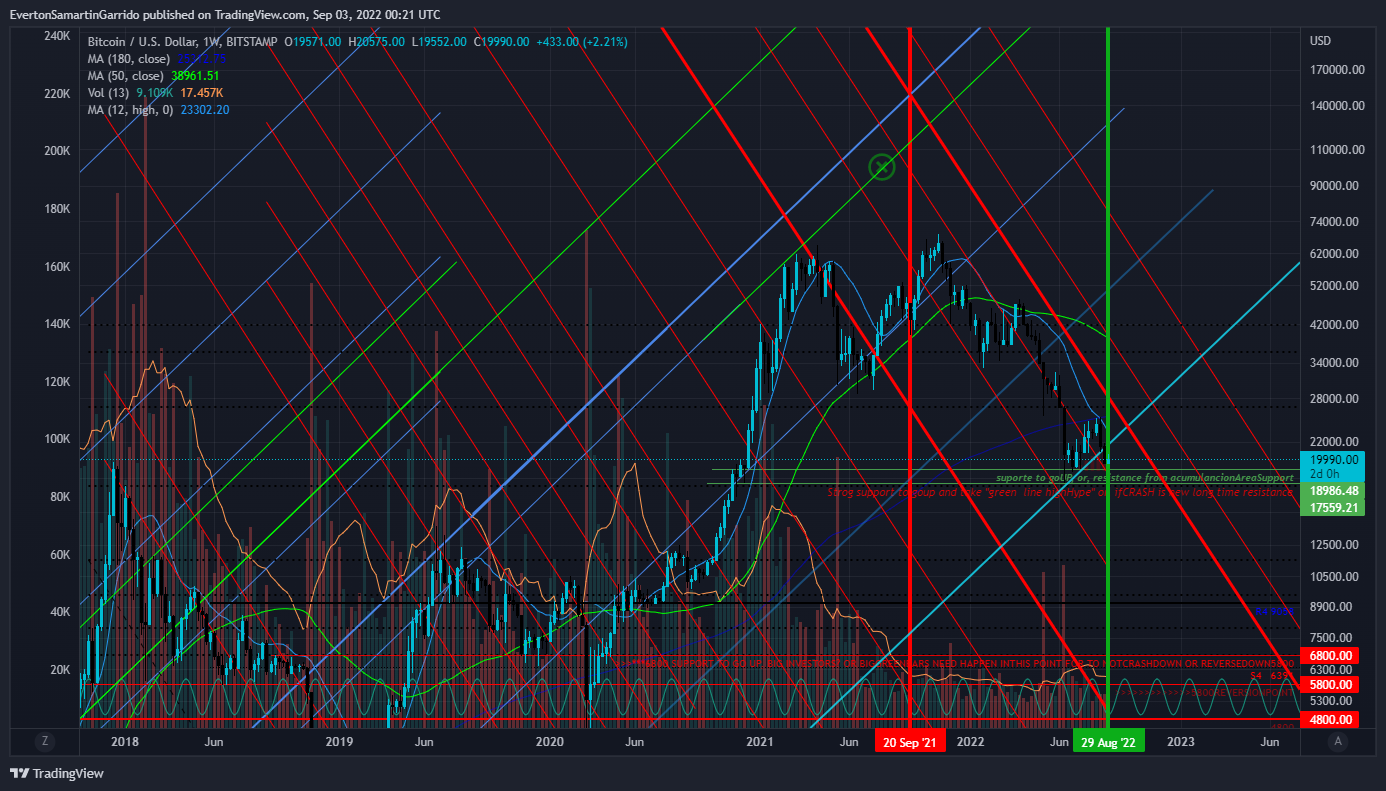Click the close value C19990.00
Image resolution: width=1386 pixels, height=791 pixels.
click(503, 42)
